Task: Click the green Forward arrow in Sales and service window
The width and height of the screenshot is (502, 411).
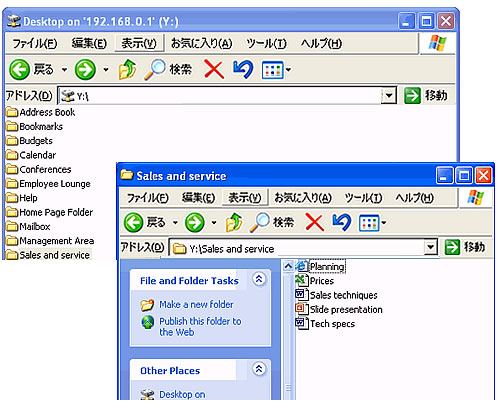Action: tap(195, 222)
